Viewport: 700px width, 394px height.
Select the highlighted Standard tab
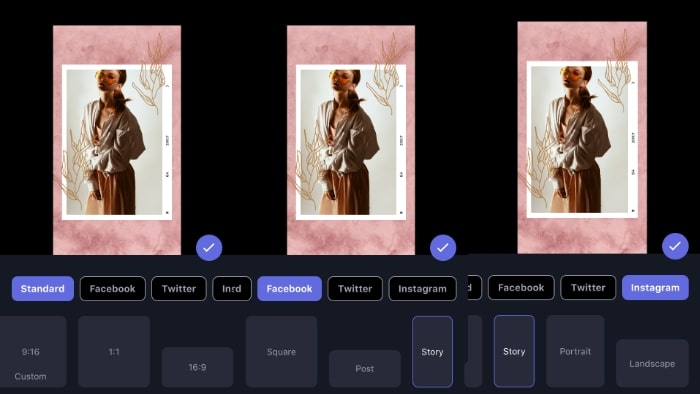click(x=43, y=289)
